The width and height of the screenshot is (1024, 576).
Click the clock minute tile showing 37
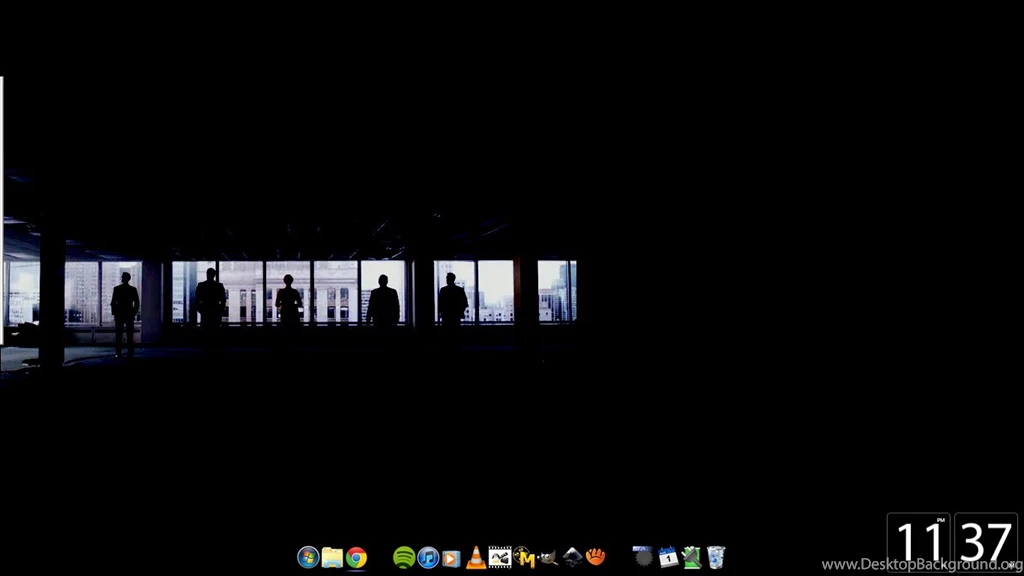click(986, 542)
